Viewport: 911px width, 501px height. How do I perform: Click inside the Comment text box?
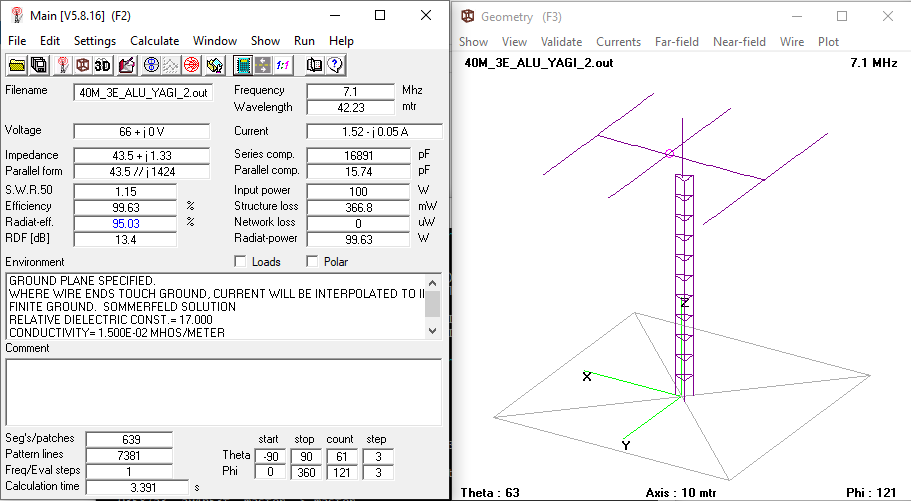tap(223, 392)
